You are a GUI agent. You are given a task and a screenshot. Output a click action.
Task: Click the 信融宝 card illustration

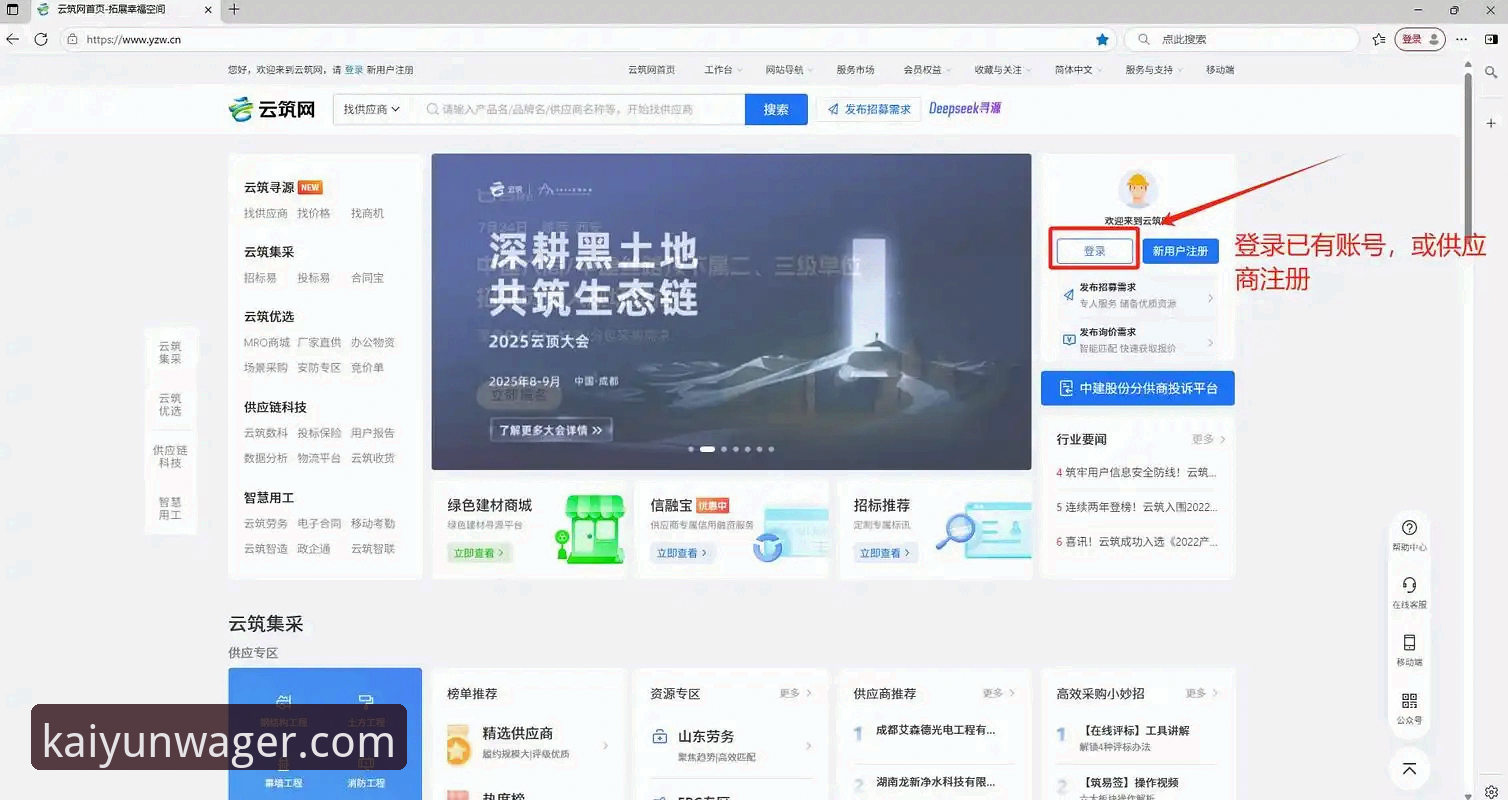coord(791,533)
